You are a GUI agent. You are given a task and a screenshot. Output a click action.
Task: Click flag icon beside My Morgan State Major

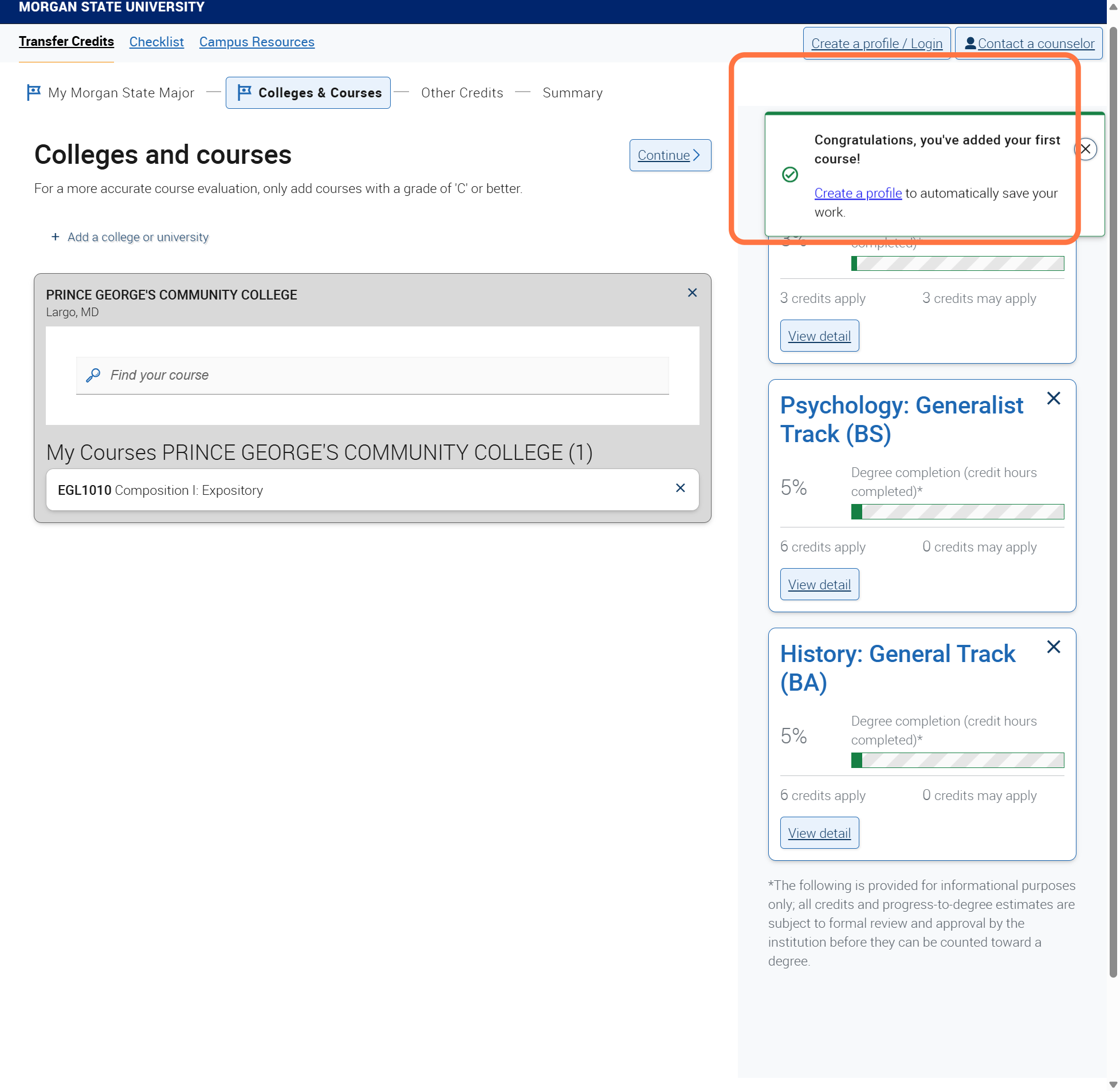tap(34, 92)
